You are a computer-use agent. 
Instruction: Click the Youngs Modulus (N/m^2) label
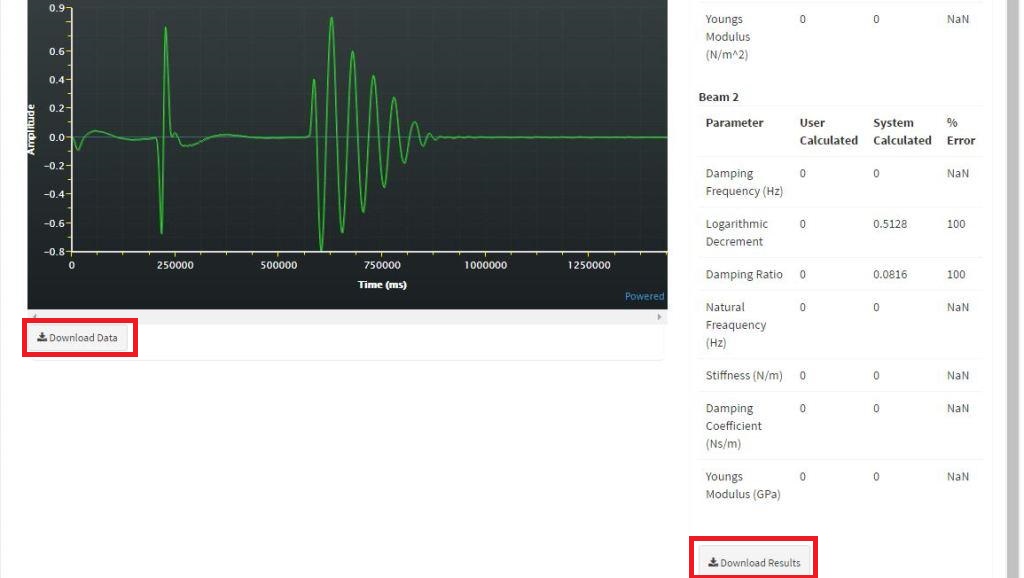(728, 37)
